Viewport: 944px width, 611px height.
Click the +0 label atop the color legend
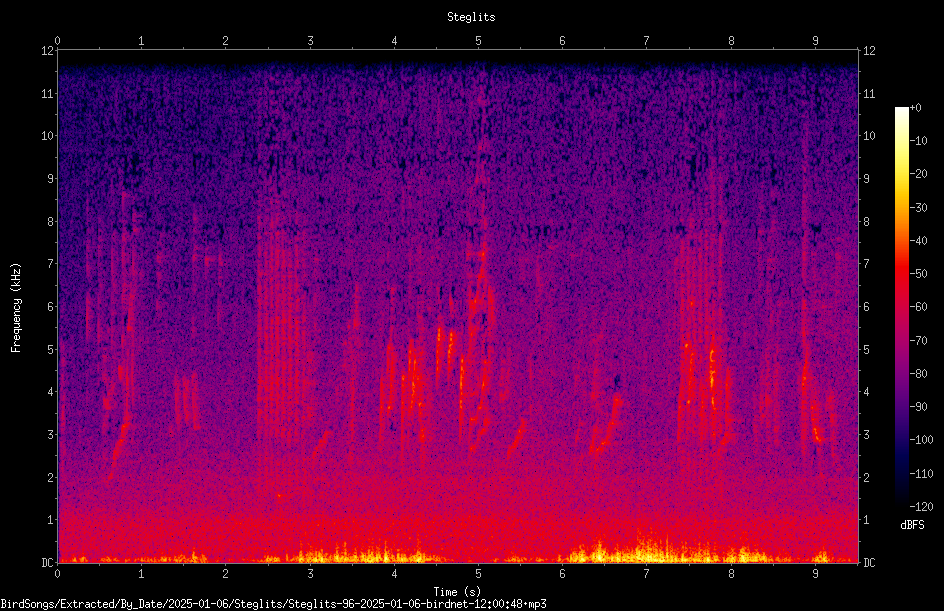click(x=916, y=108)
